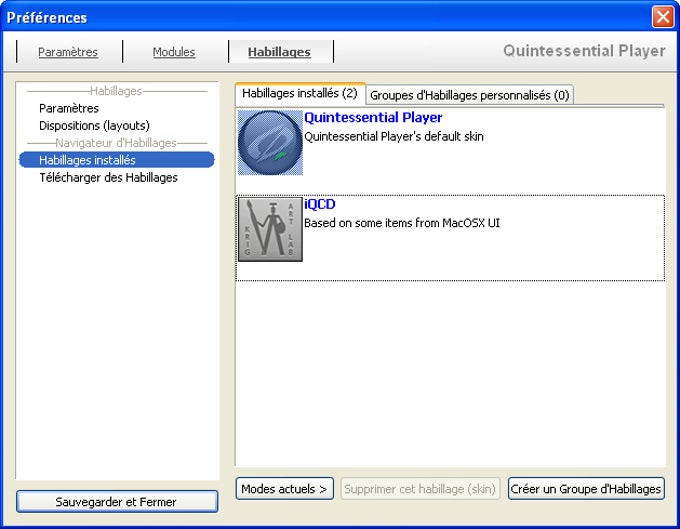Click 'Based on some items from MacOSX UI'
Image resolution: width=680 pixels, height=529 pixels.
point(402,223)
